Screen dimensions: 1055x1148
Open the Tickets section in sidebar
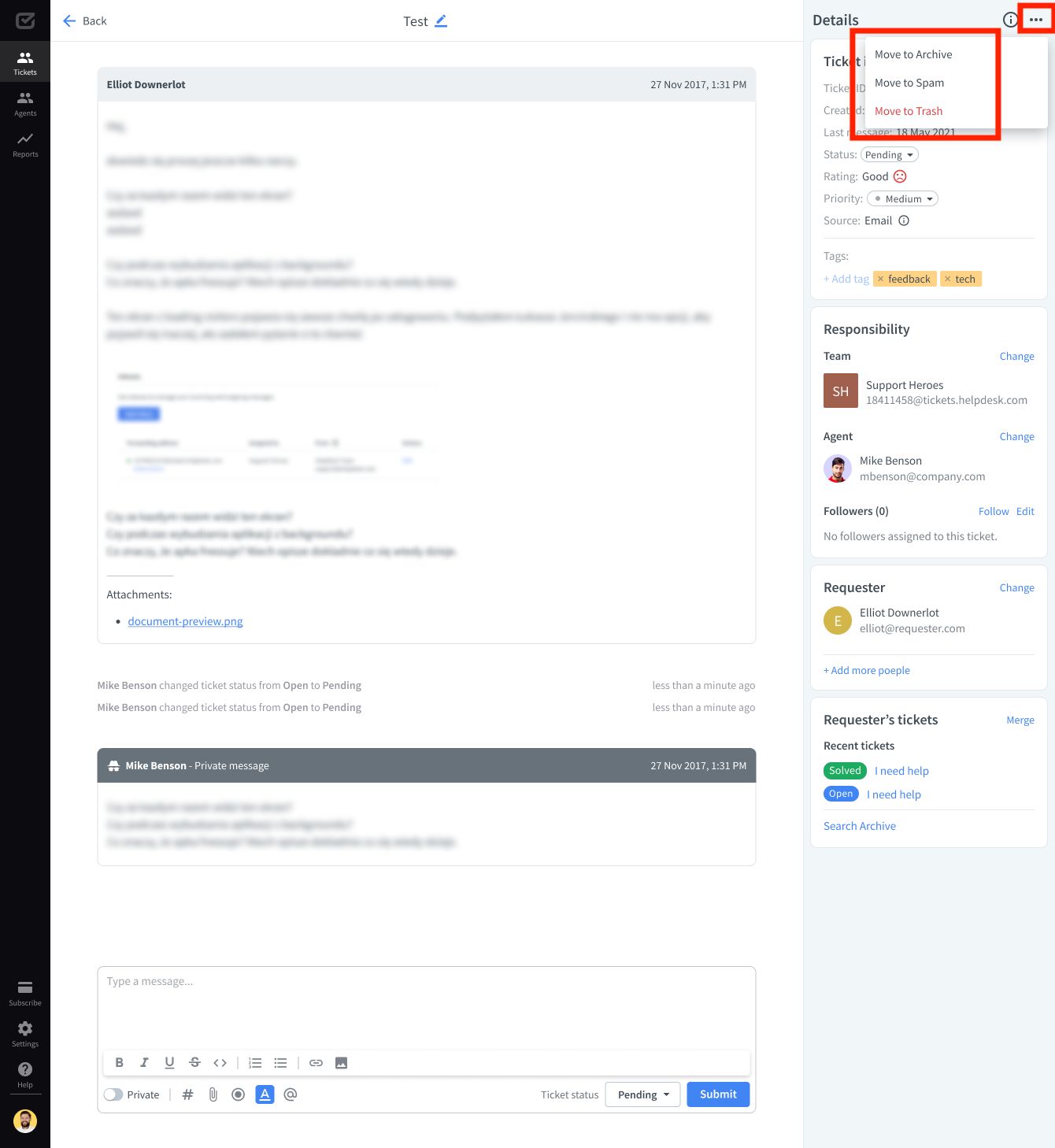tap(25, 62)
